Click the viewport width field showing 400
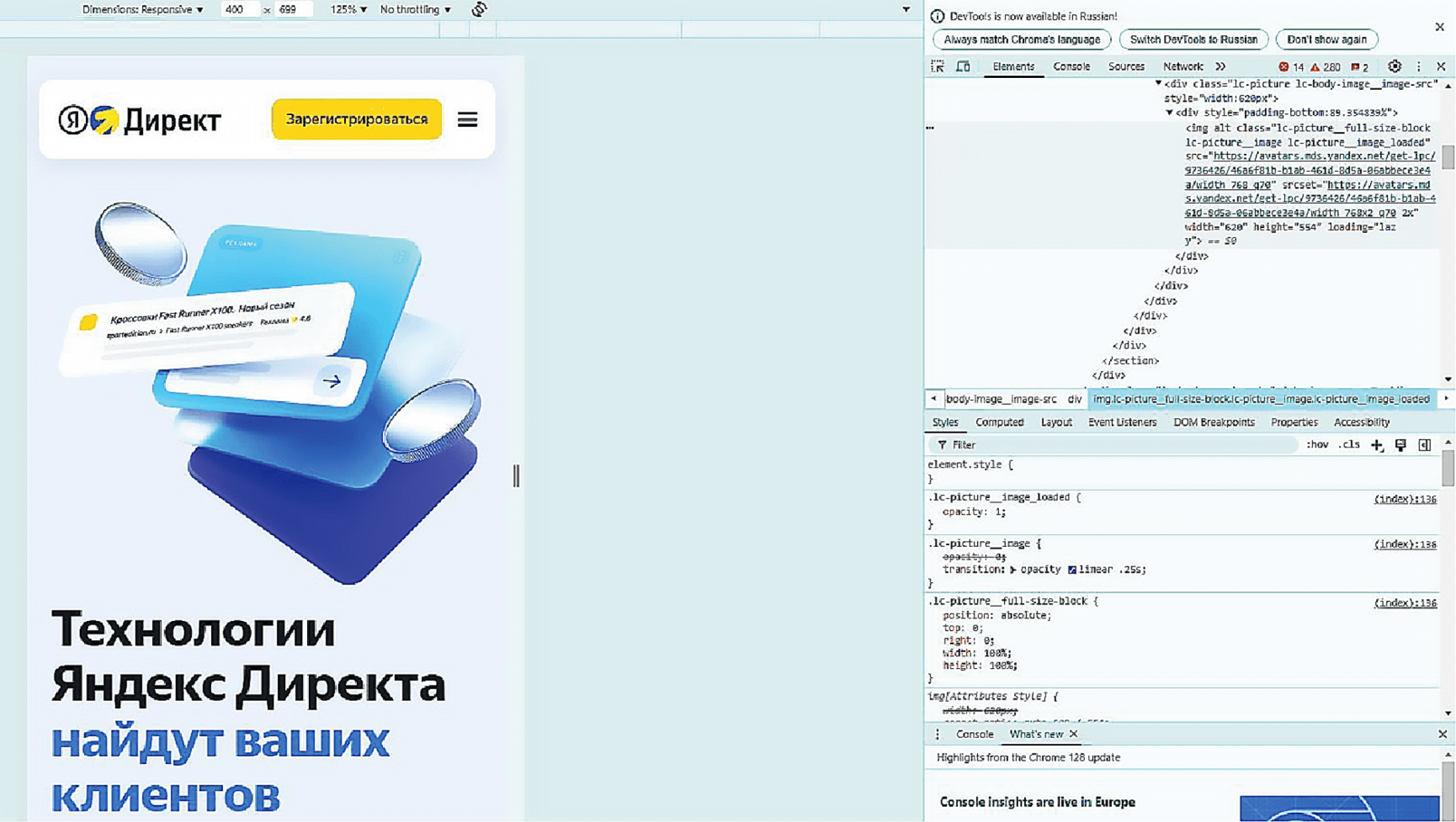The width and height of the screenshot is (1456, 822). click(239, 10)
